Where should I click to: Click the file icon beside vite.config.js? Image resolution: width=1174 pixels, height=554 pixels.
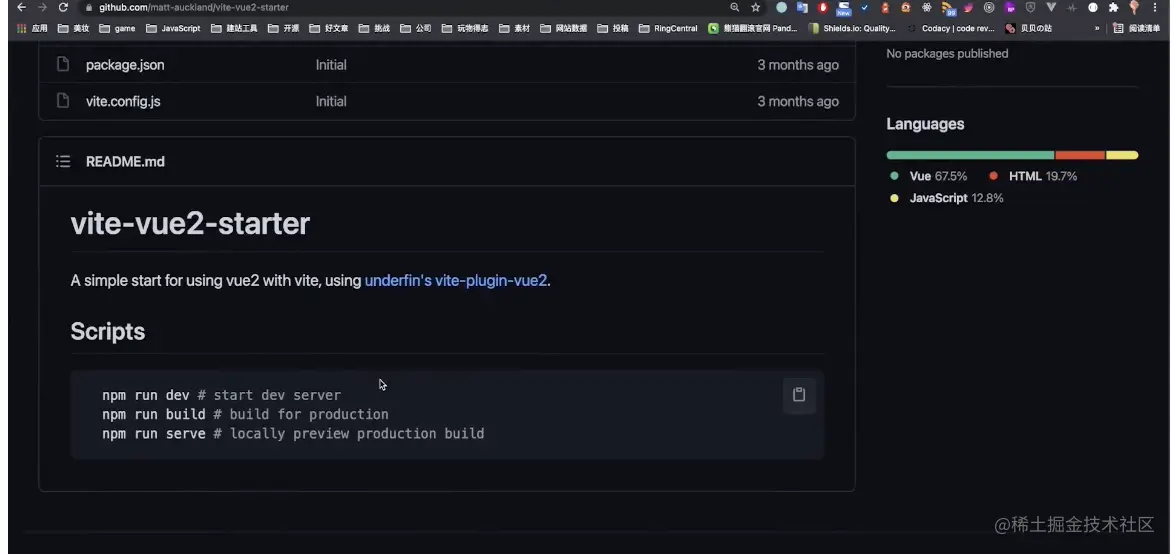click(63, 100)
